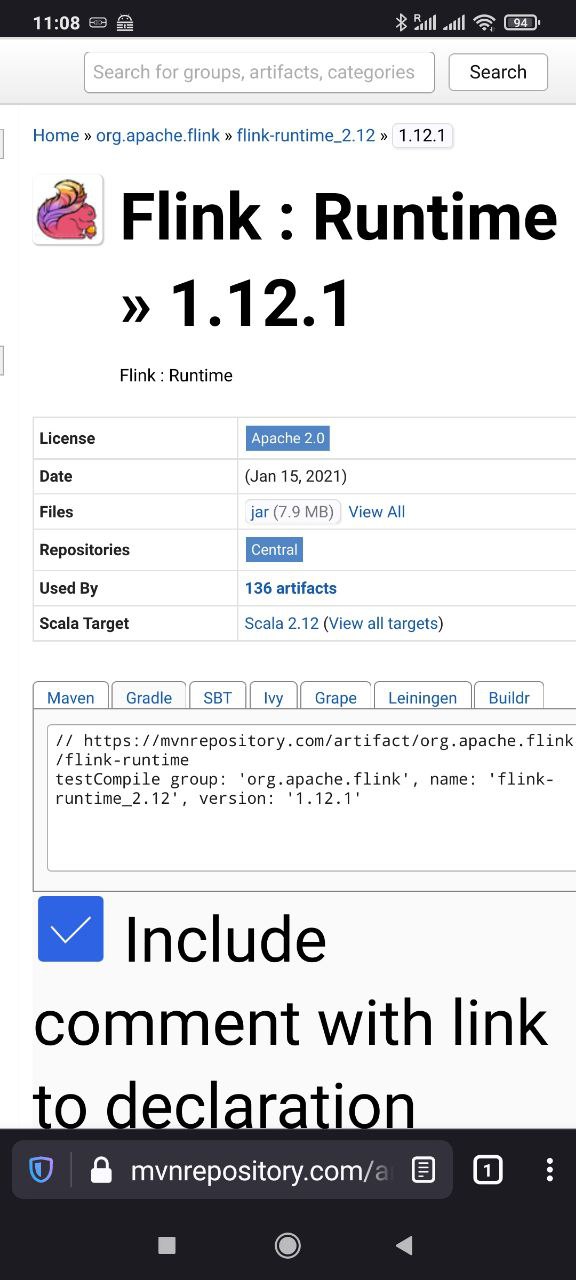Open the Apache 2.0 license tag
Image resolution: width=576 pixels, height=1280 pixels.
pyautogui.click(x=288, y=438)
